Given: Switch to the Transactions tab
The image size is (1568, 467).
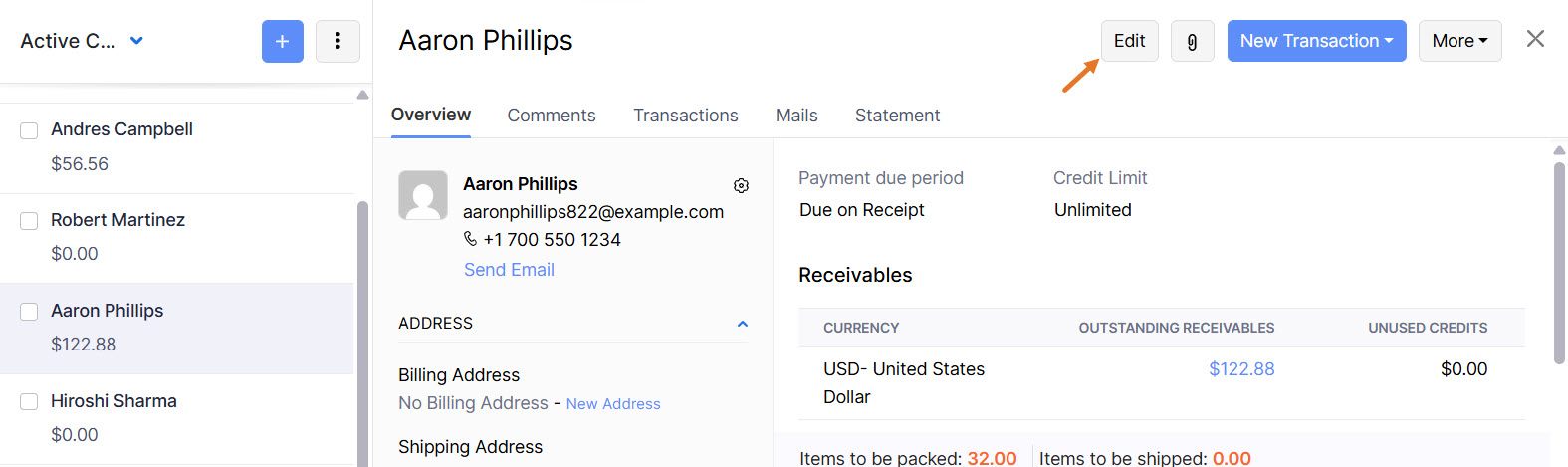Looking at the screenshot, I should pyautogui.click(x=686, y=116).
